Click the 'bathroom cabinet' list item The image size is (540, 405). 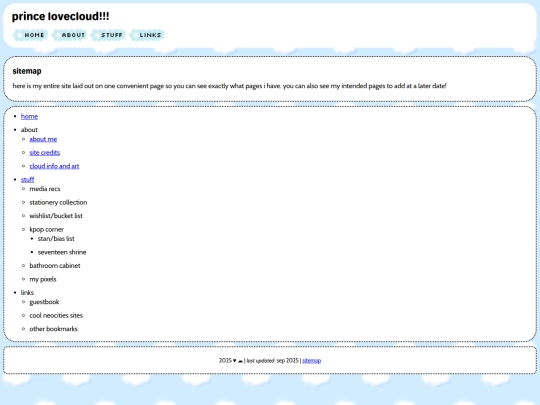55,266
